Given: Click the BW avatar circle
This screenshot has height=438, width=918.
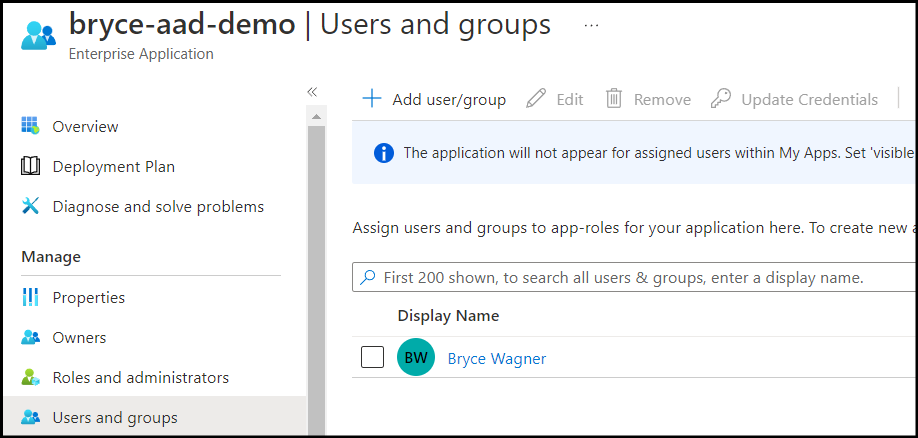Looking at the screenshot, I should tap(416, 357).
